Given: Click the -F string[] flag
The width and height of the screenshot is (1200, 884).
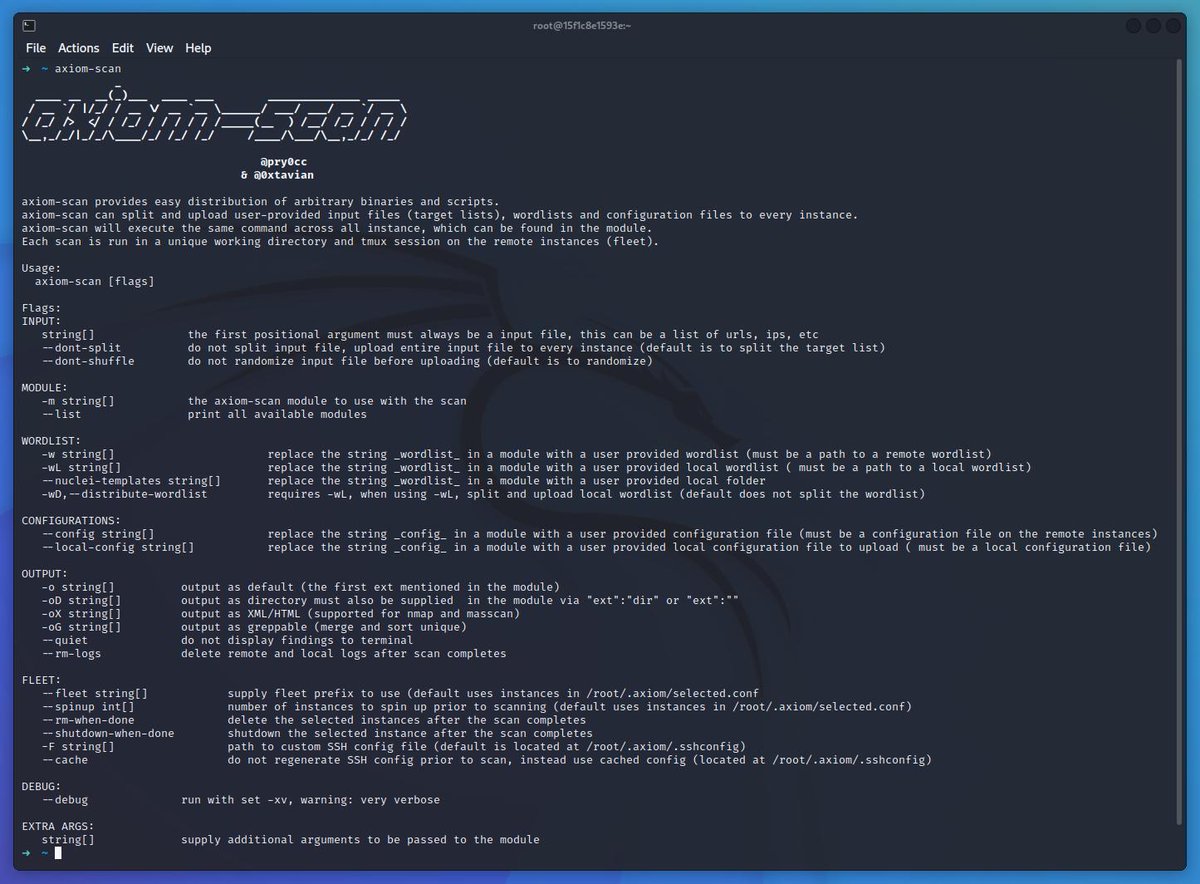Looking at the screenshot, I should [78, 746].
